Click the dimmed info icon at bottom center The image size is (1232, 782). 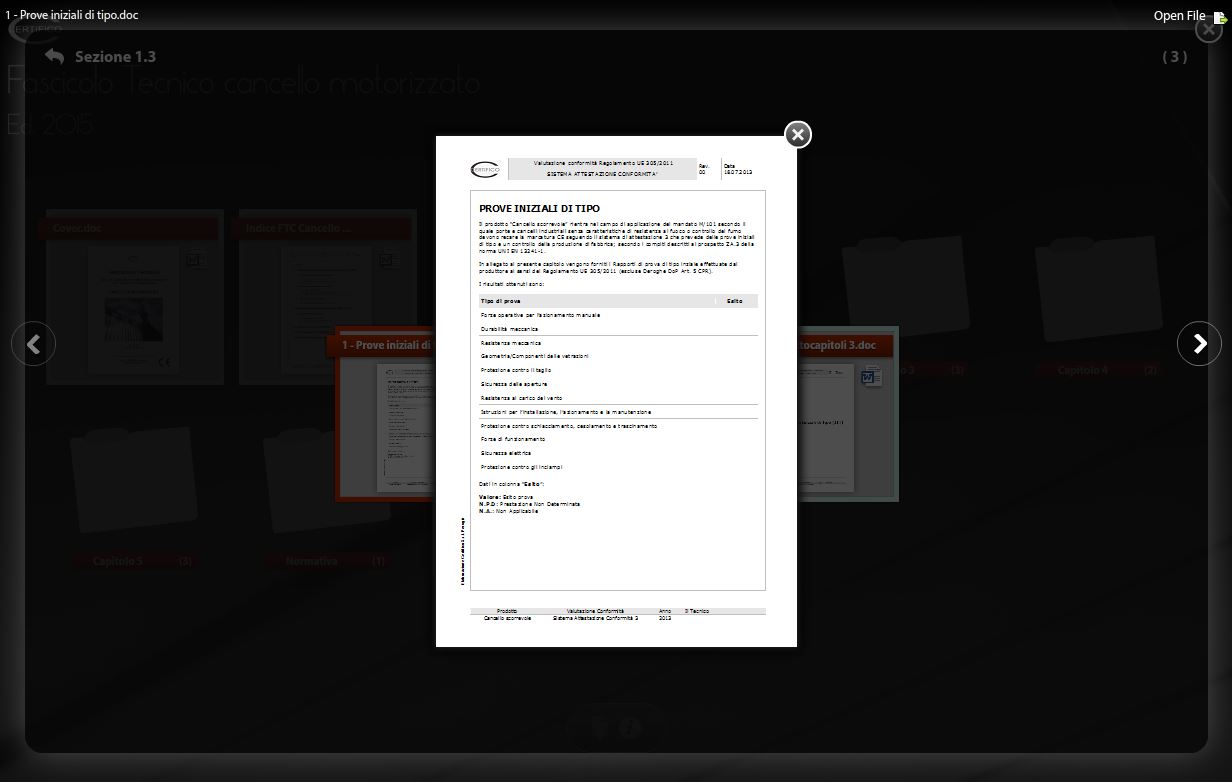630,729
